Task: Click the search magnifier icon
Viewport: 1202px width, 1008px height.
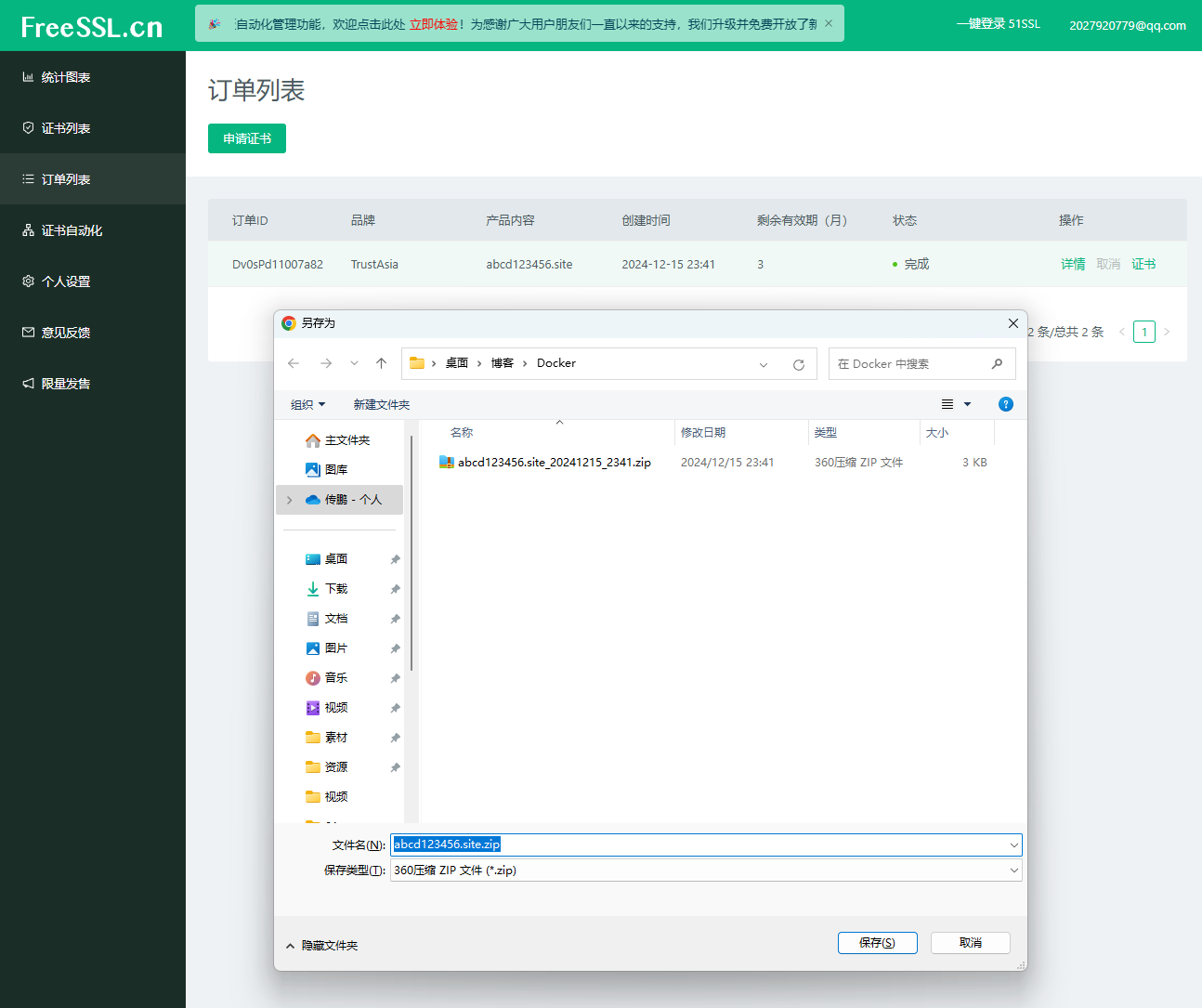Action: pos(997,364)
